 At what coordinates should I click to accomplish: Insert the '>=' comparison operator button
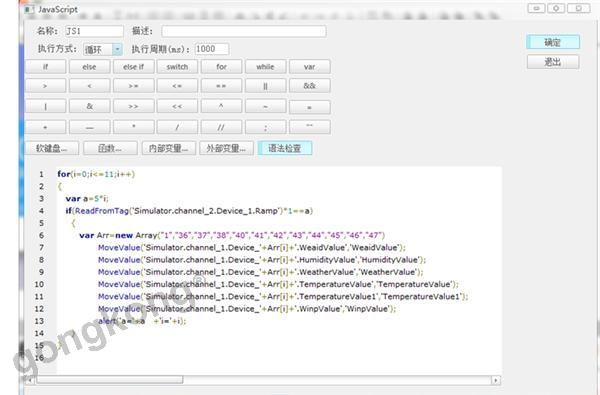coord(134,86)
